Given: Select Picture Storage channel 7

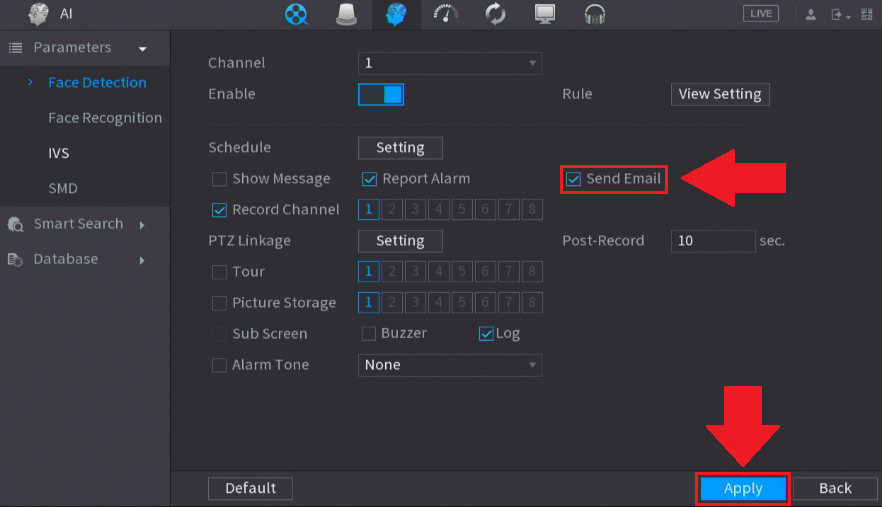Looking at the screenshot, I should 508,303.
